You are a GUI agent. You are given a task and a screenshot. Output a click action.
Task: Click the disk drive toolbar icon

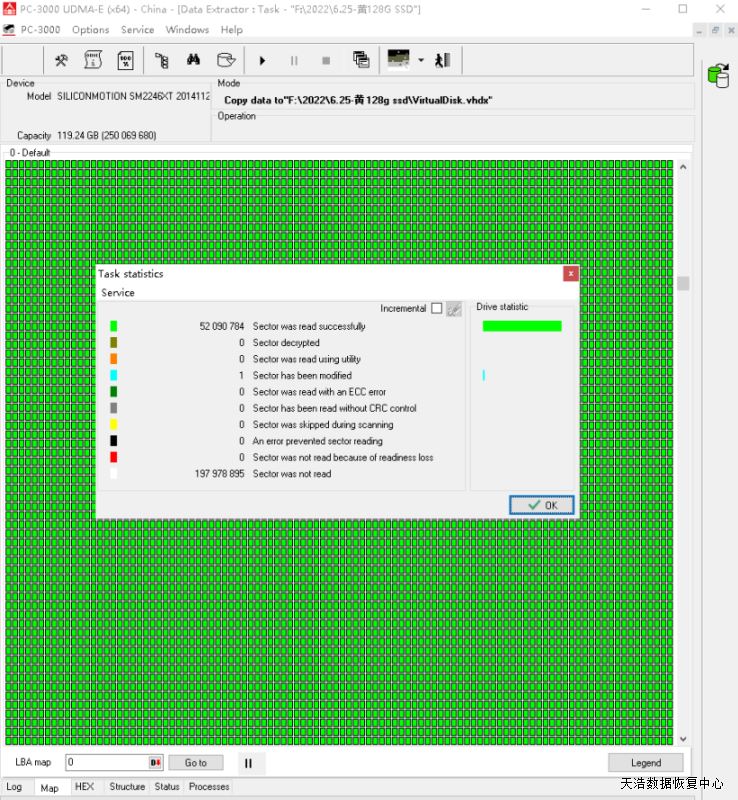(228, 60)
